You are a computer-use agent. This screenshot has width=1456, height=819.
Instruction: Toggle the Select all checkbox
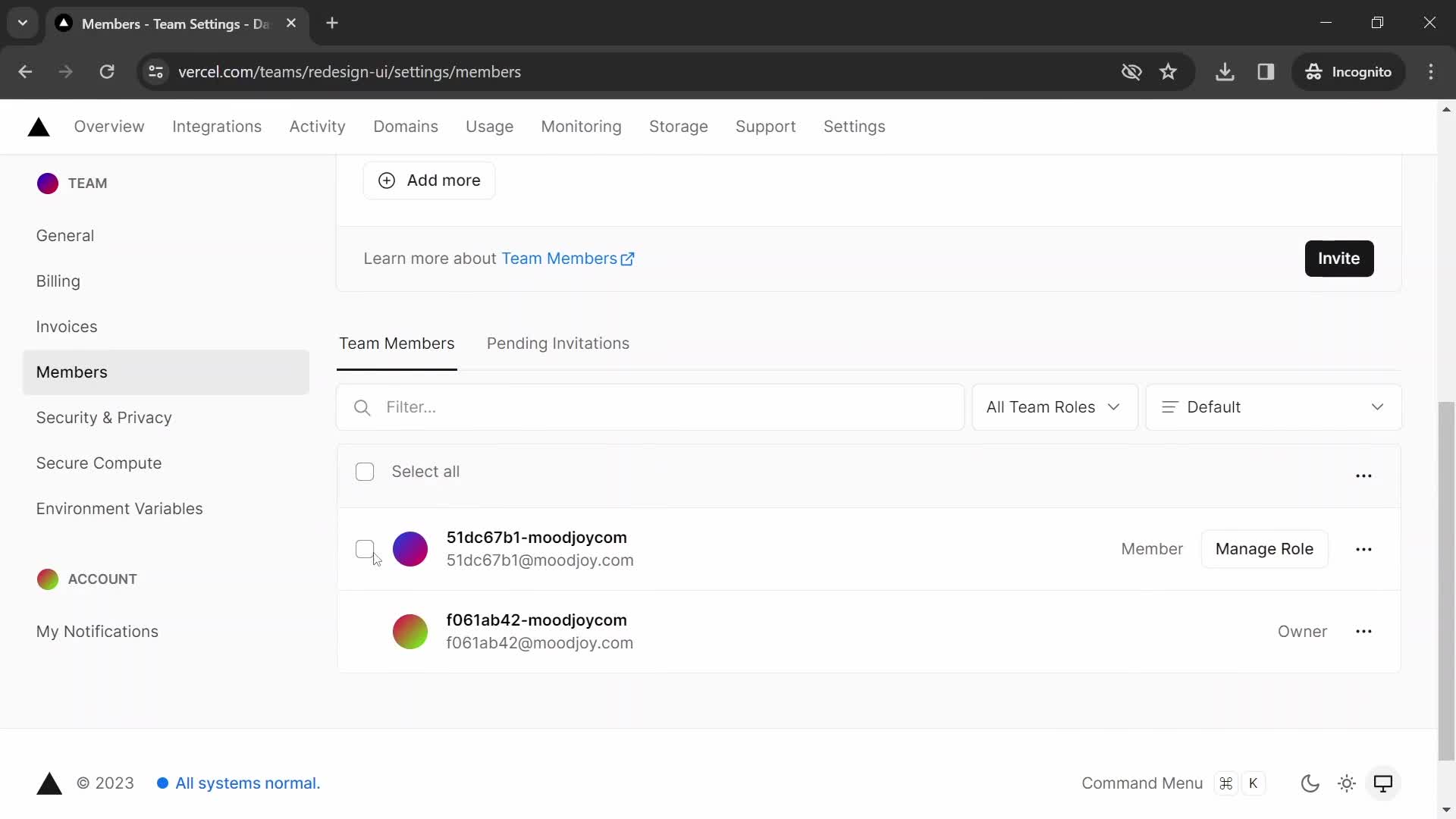click(x=364, y=472)
